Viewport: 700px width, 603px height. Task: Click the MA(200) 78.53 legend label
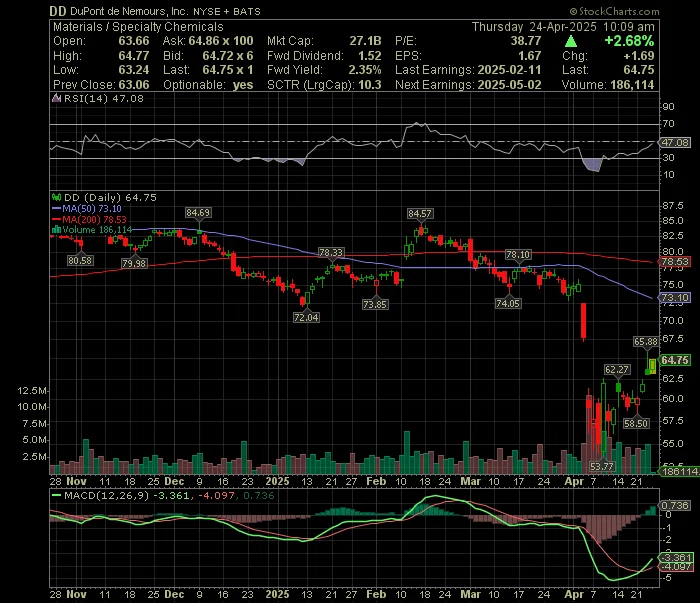94,220
